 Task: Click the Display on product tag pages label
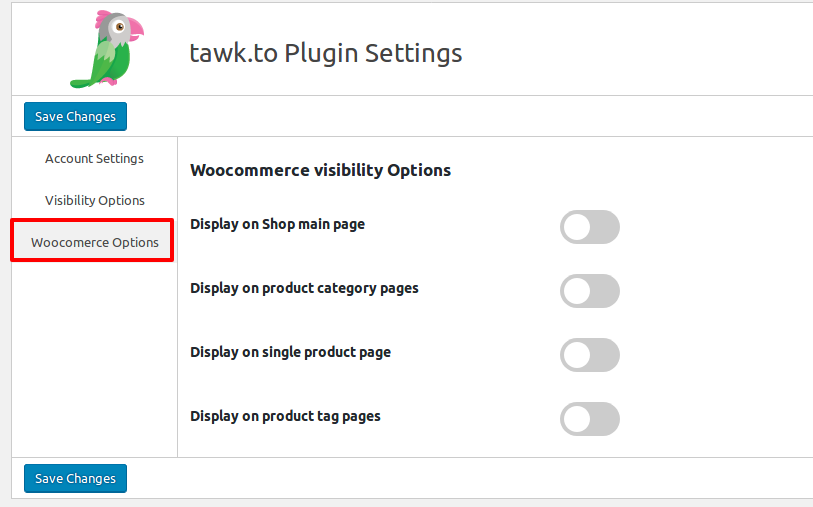click(x=285, y=416)
